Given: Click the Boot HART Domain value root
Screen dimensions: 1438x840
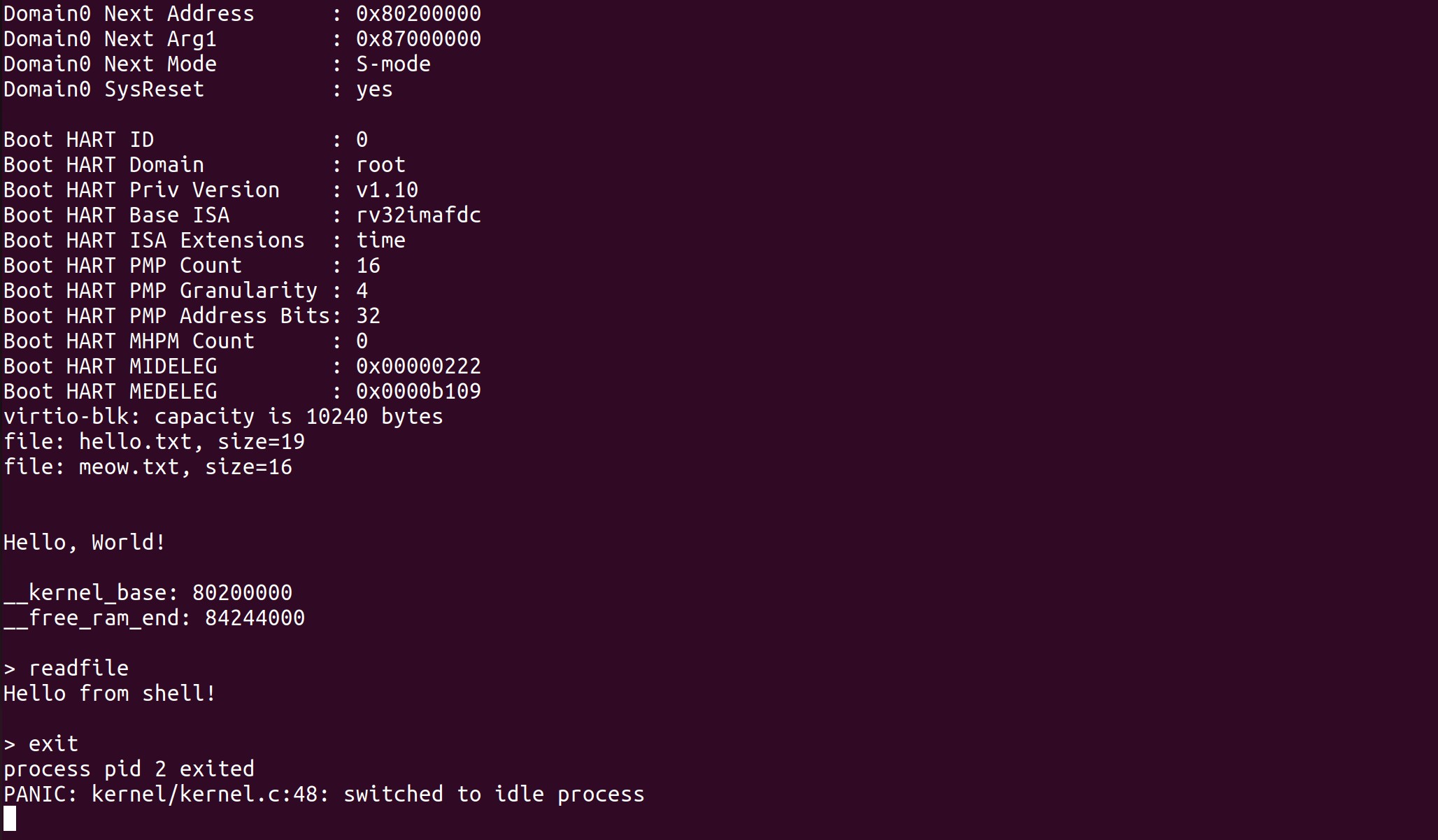Looking at the screenshot, I should point(380,164).
